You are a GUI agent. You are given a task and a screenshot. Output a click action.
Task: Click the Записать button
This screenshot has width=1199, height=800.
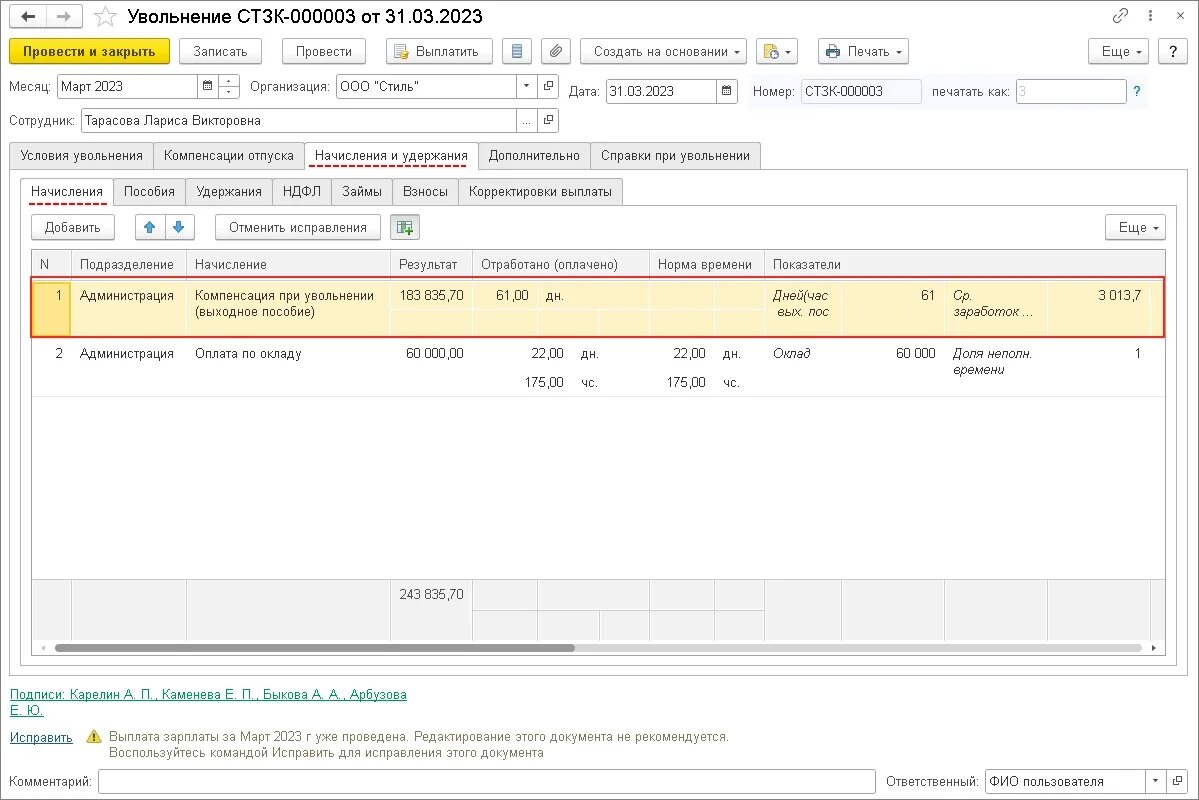[x=220, y=51]
